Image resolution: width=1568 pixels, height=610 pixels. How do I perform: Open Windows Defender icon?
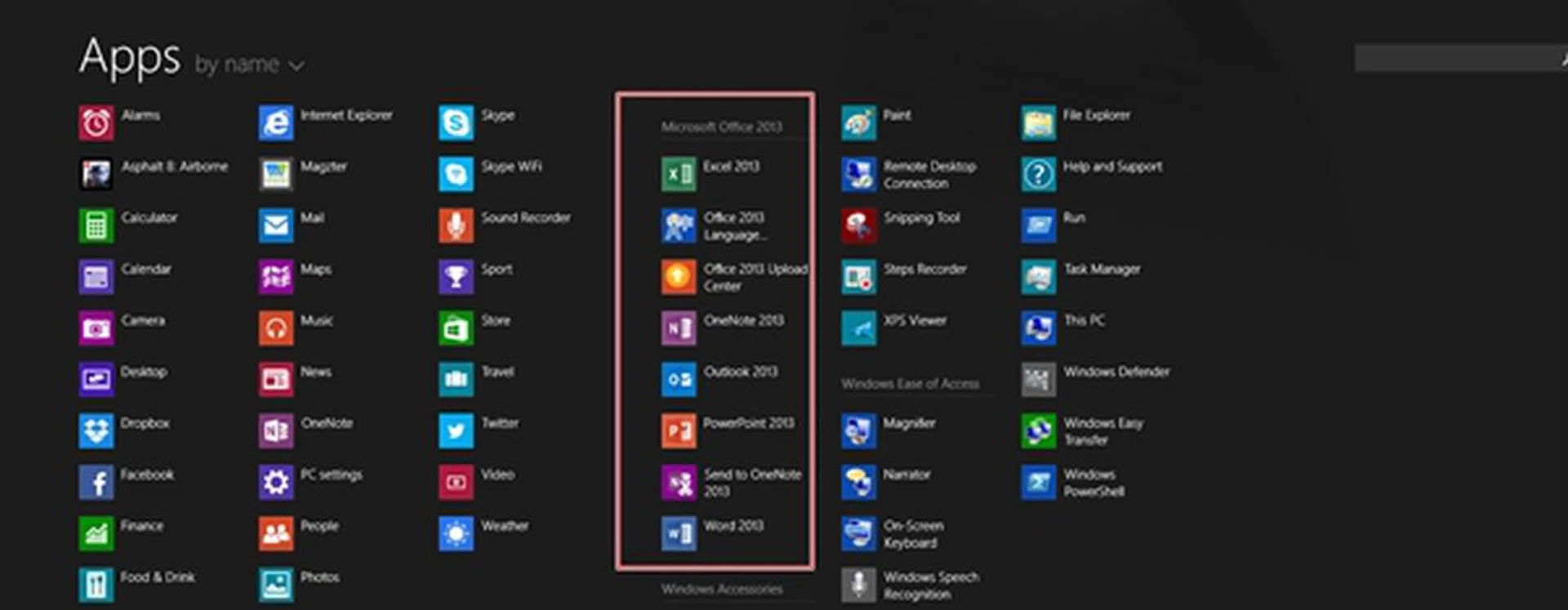pyautogui.click(x=1039, y=380)
